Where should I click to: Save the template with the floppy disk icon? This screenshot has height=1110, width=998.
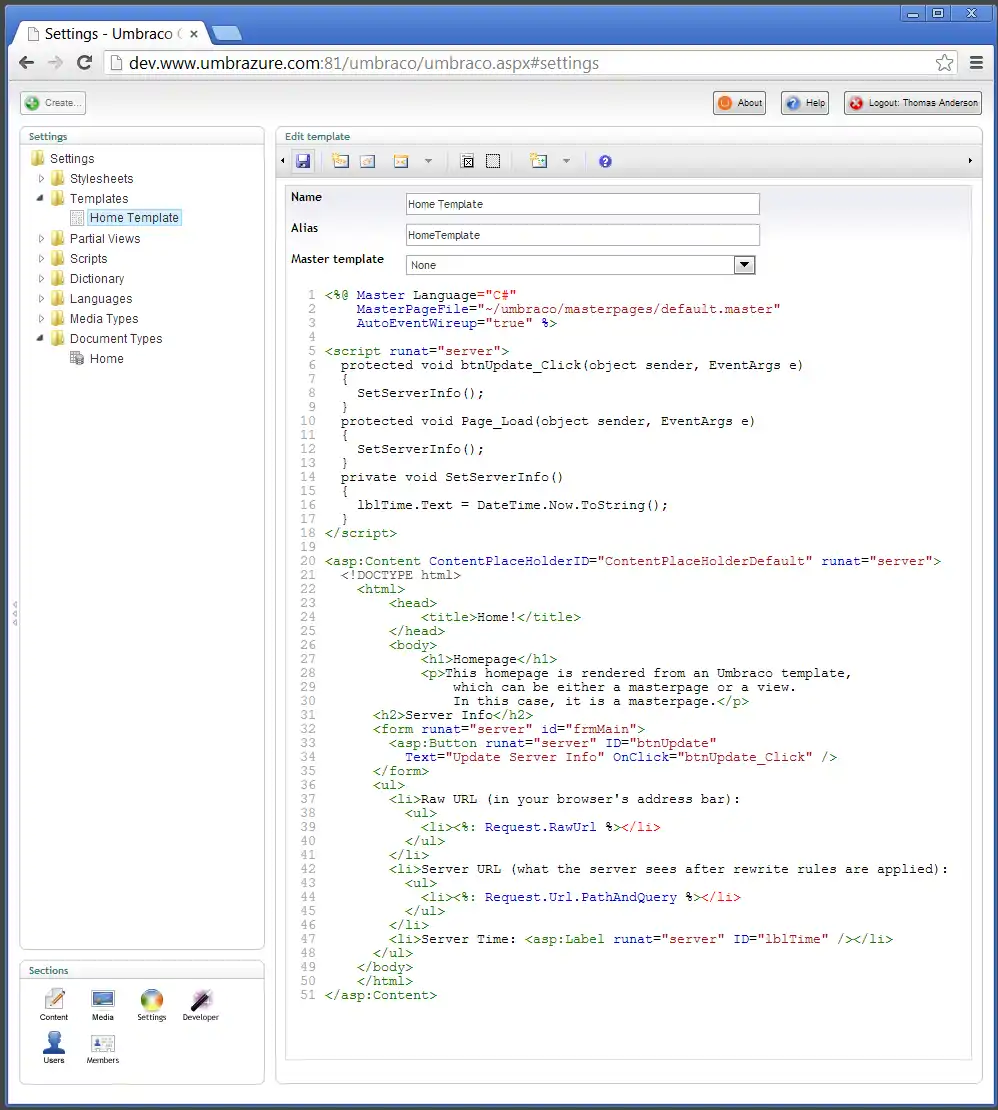click(x=303, y=161)
